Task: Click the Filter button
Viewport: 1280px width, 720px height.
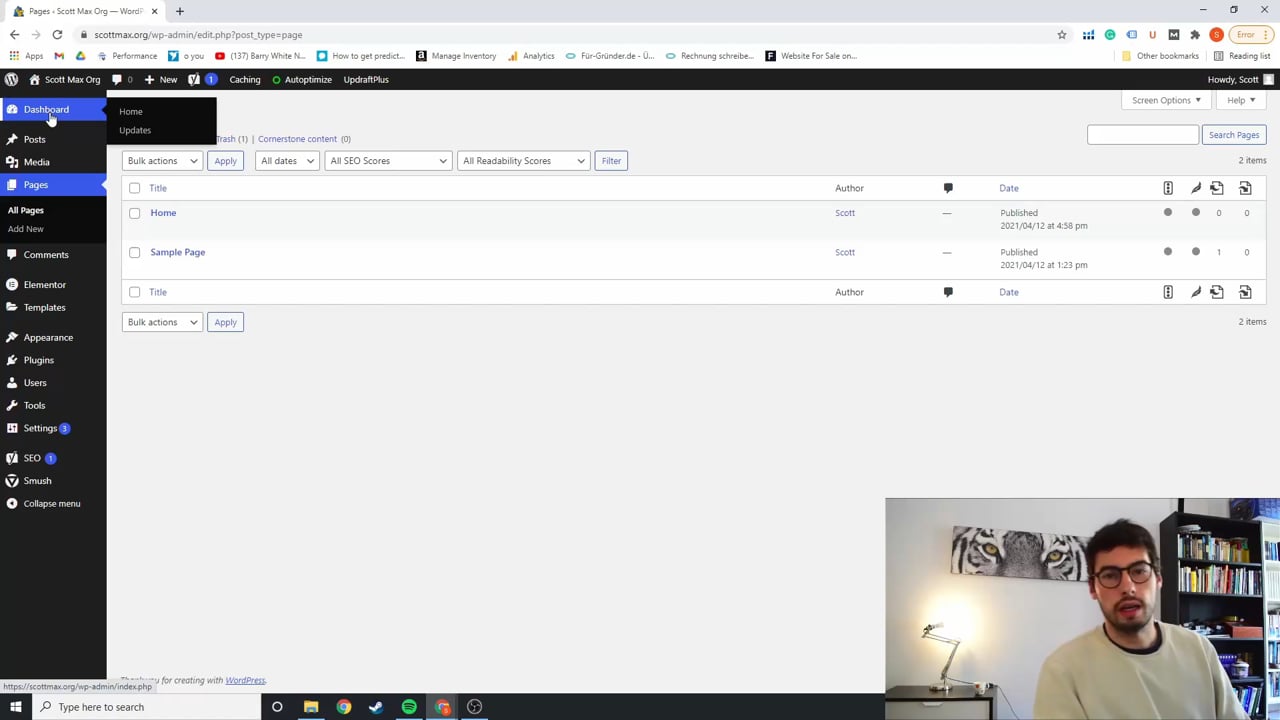Action: point(611,161)
